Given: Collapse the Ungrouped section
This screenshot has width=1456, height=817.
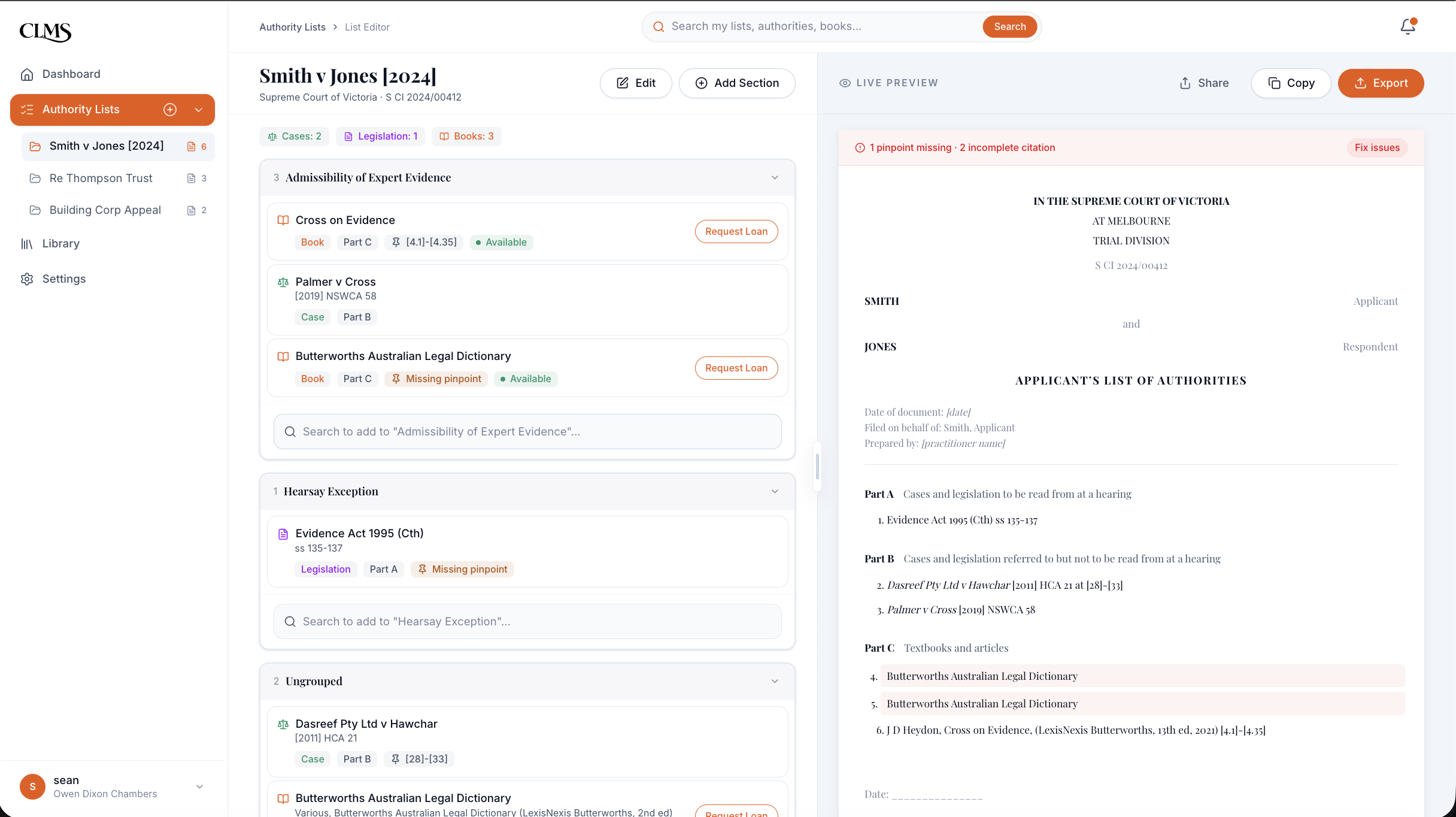Looking at the screenshot, I should 775,682.
